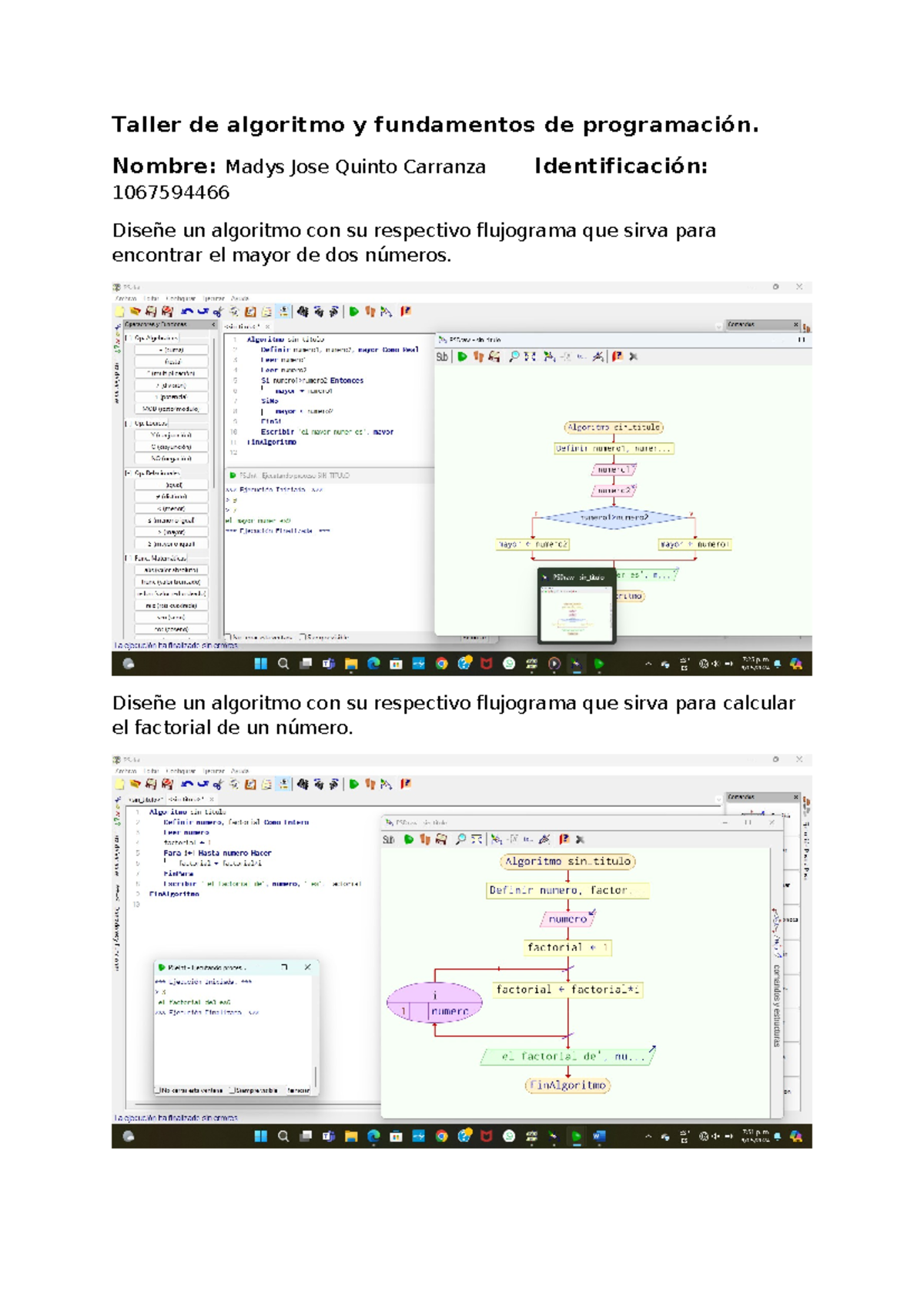This screenshot has height=1306, width=924.
Task: Collapse Func. Matematicas group
Action: 129,558
